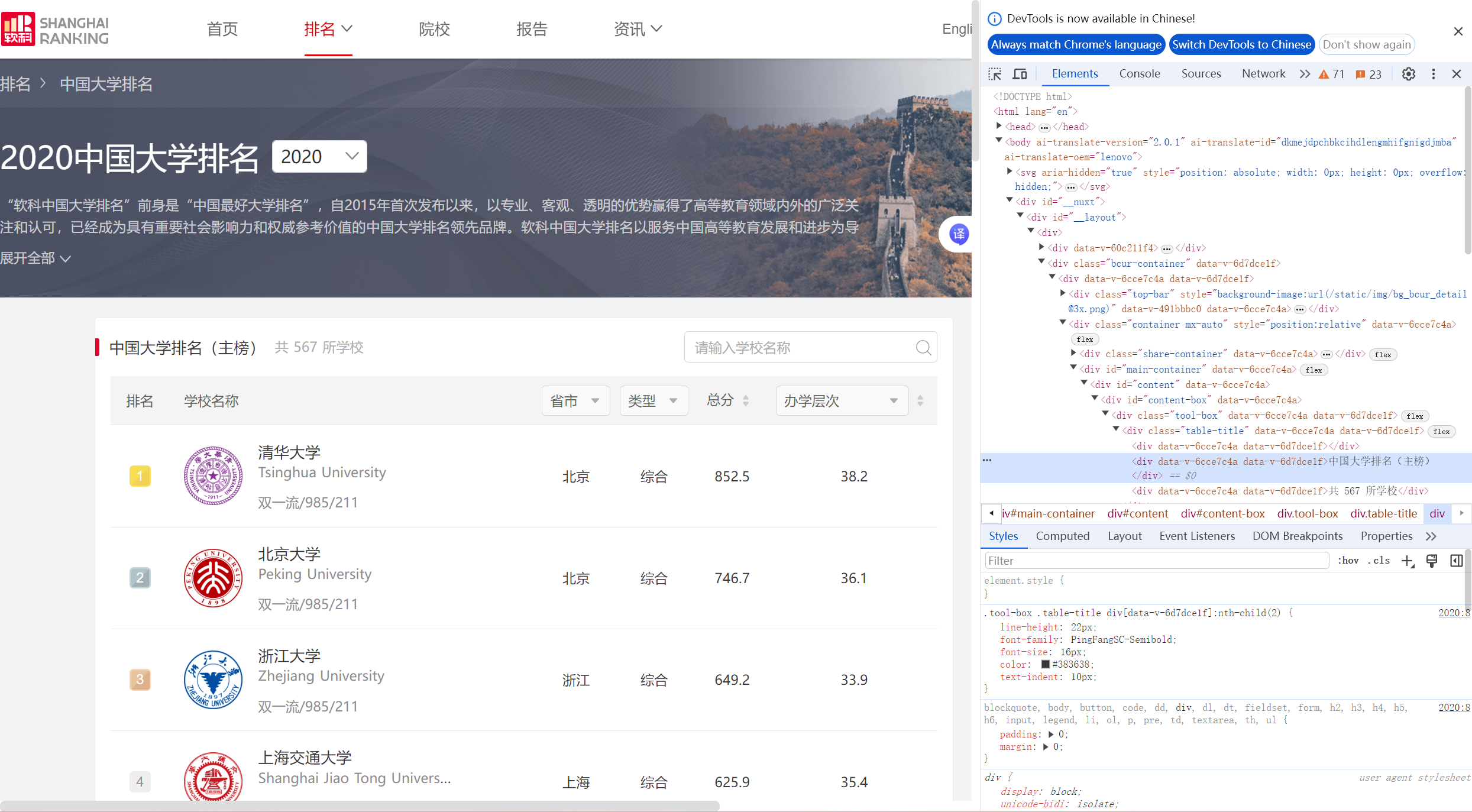Switch to the Console tab
The image size is (1472, 812).
point(1139,74)
